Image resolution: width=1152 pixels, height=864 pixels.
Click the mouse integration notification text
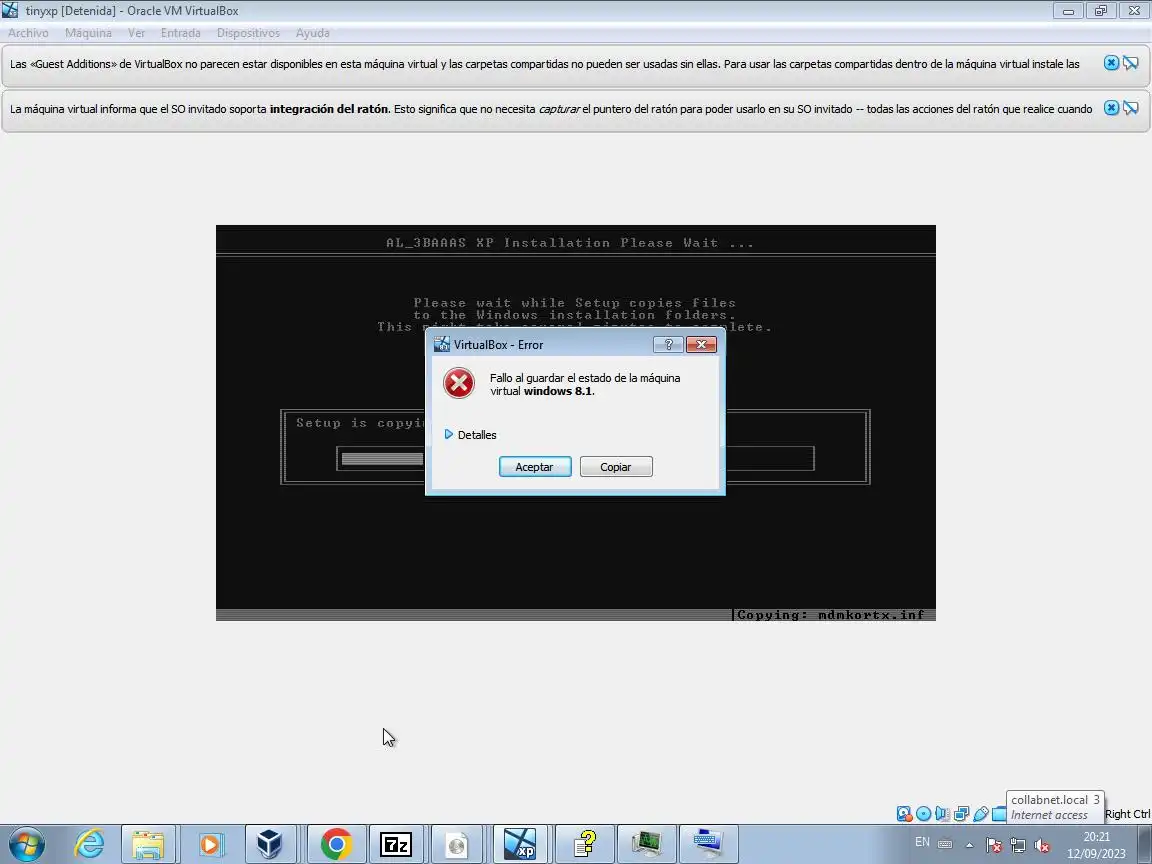551,109
